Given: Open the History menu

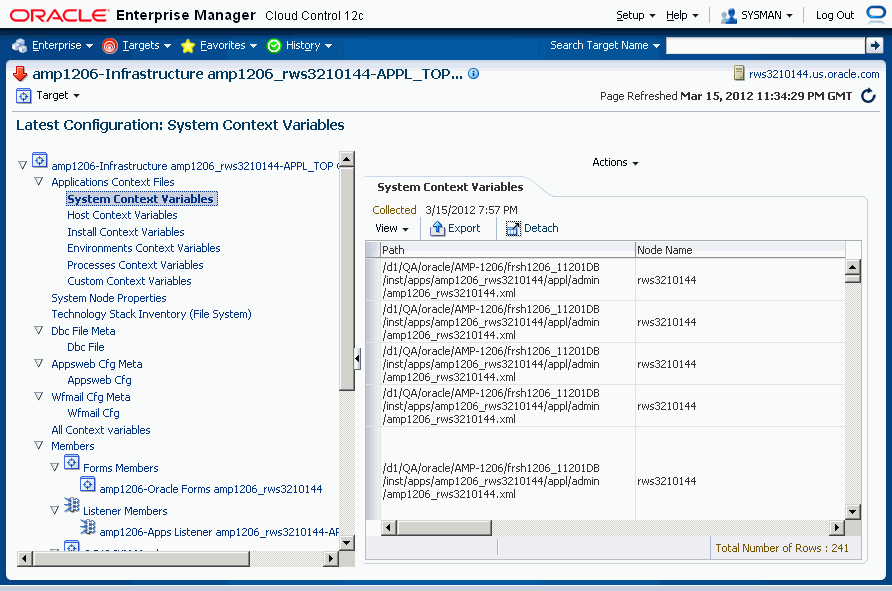Looking at the screenshot, I should point(309,46).
